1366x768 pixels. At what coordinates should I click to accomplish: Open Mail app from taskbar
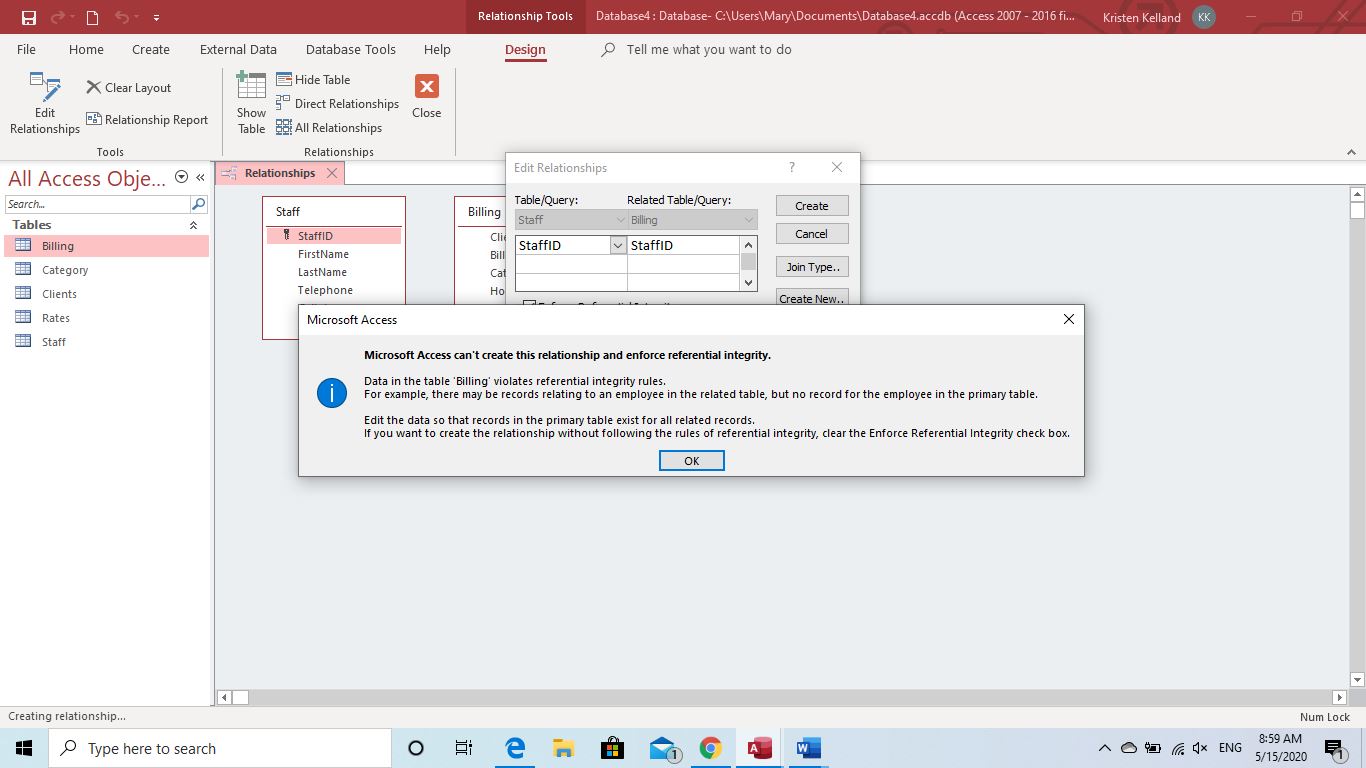tap(663, 748)
